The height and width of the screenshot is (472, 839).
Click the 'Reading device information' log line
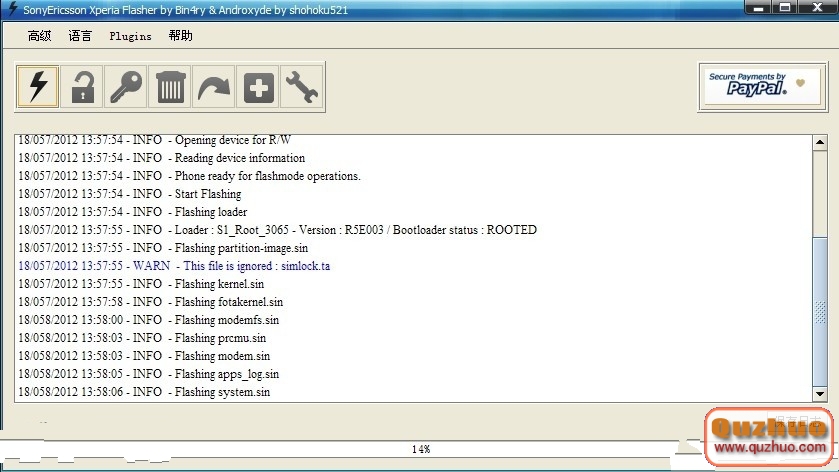click(162, 158)
